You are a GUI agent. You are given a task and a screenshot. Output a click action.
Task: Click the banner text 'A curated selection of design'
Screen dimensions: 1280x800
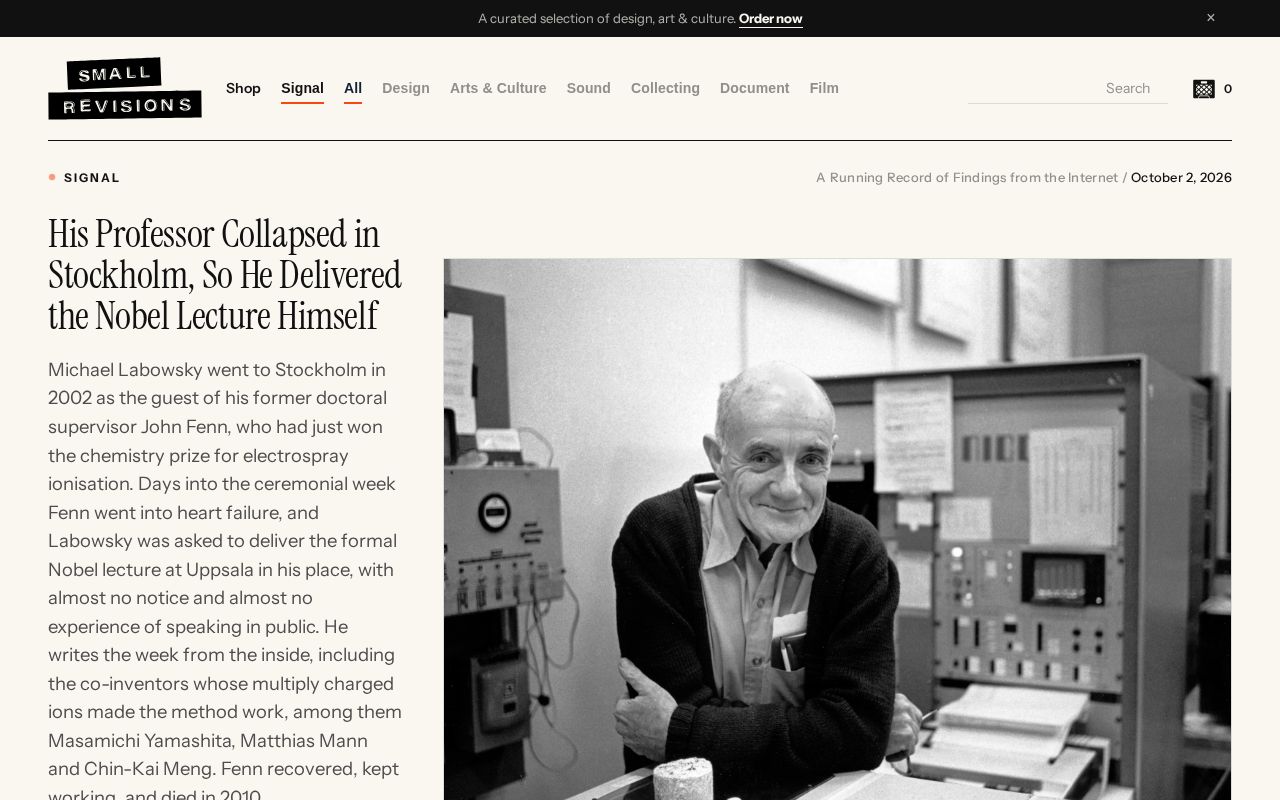[x=607, y=18]
